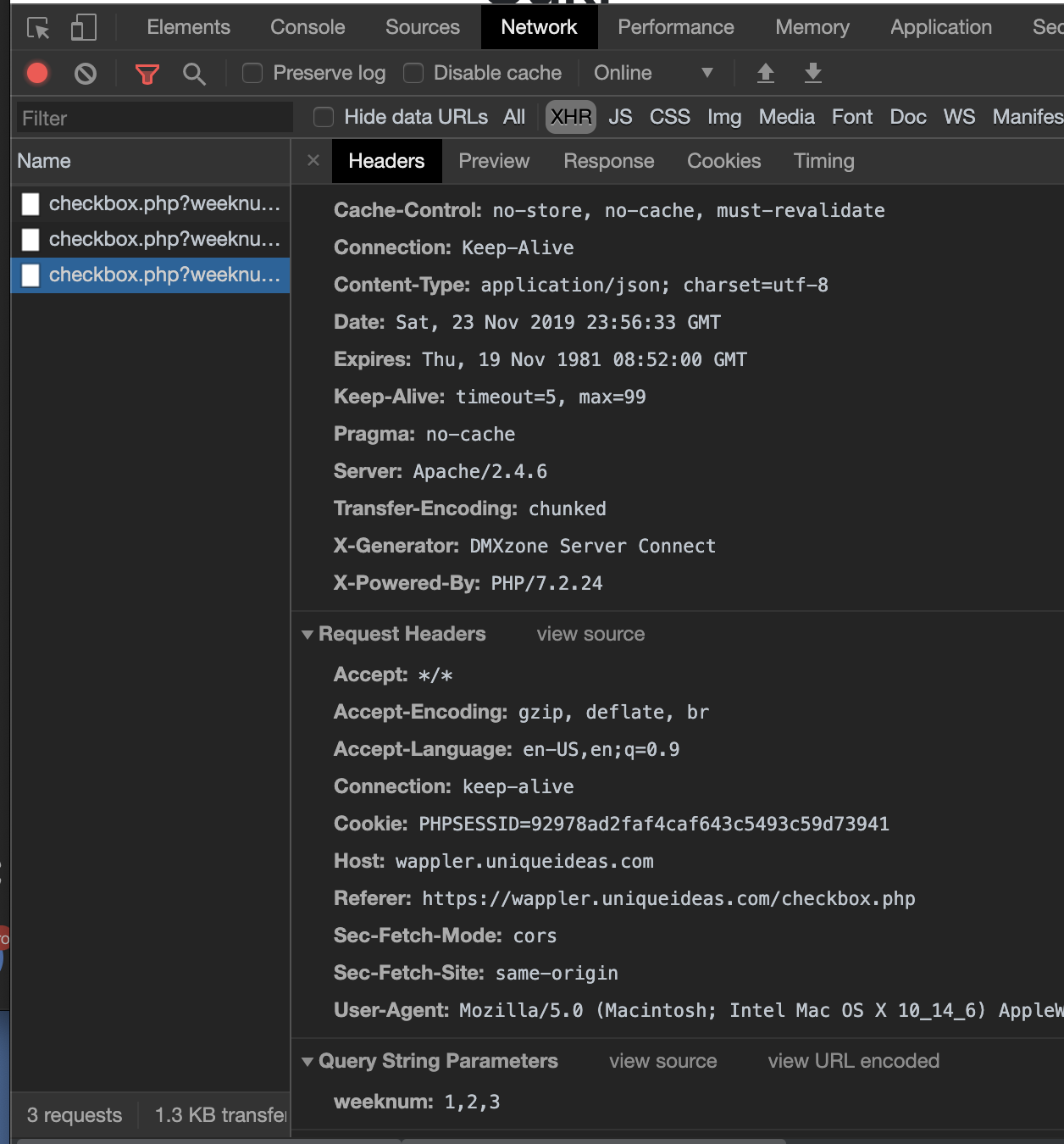The height and width of the screenshot is (1144, 1064).
Task: Switch to the Console panel
Action: pyautogui.click(x=308, y=27)
